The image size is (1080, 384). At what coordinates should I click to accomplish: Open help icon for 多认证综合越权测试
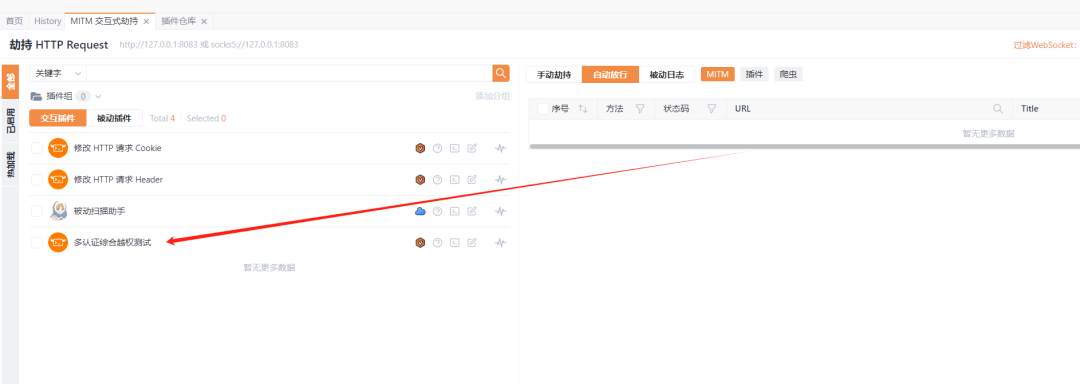[x=437, y=243]
